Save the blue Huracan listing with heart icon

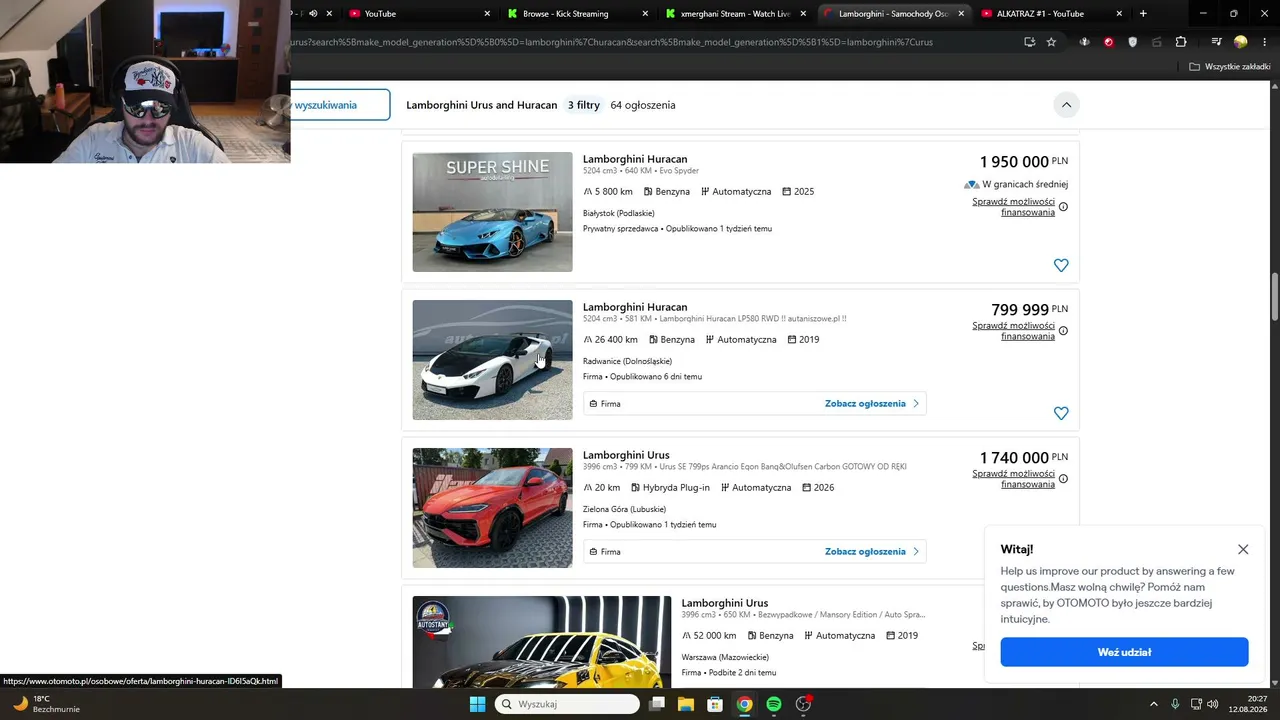(1061, 265)
